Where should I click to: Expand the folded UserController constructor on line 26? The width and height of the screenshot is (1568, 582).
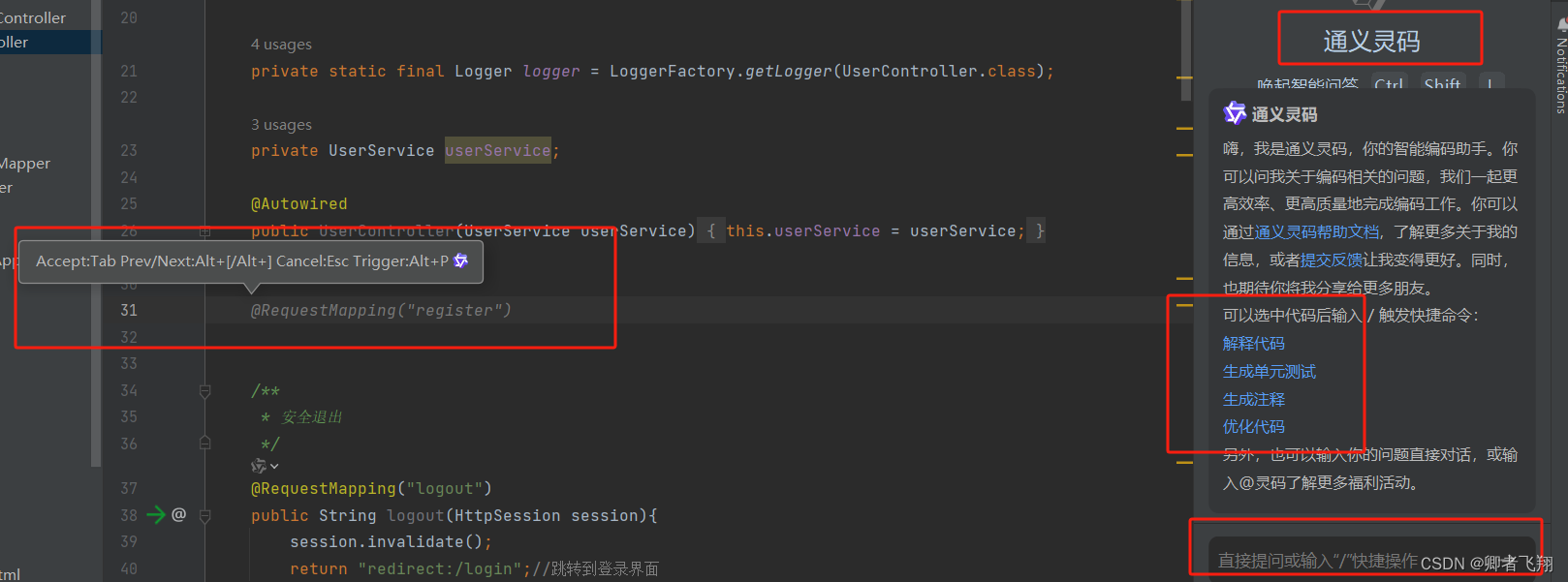[x=204, y=231]
